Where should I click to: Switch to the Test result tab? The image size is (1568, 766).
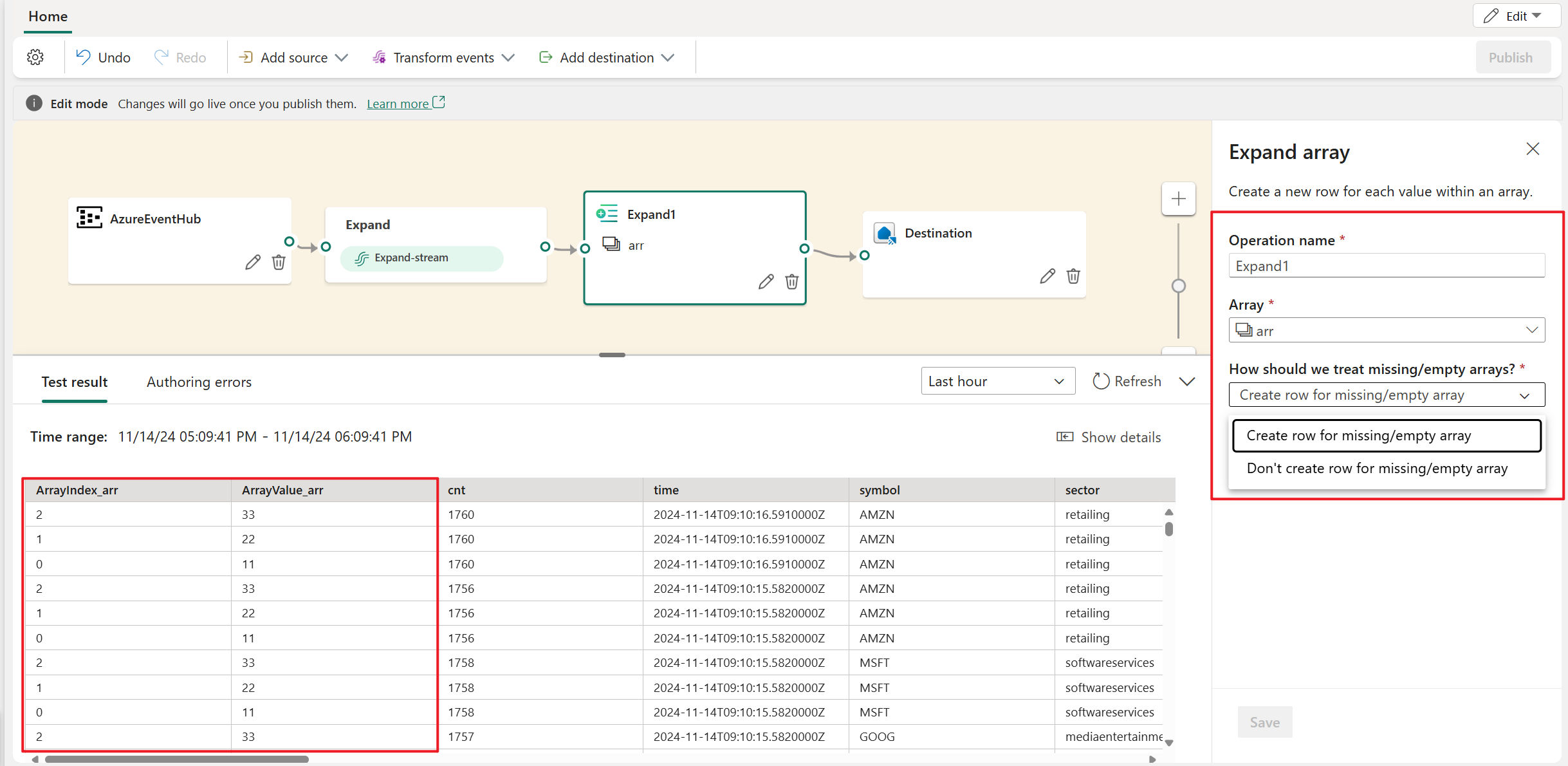(76, 381)
